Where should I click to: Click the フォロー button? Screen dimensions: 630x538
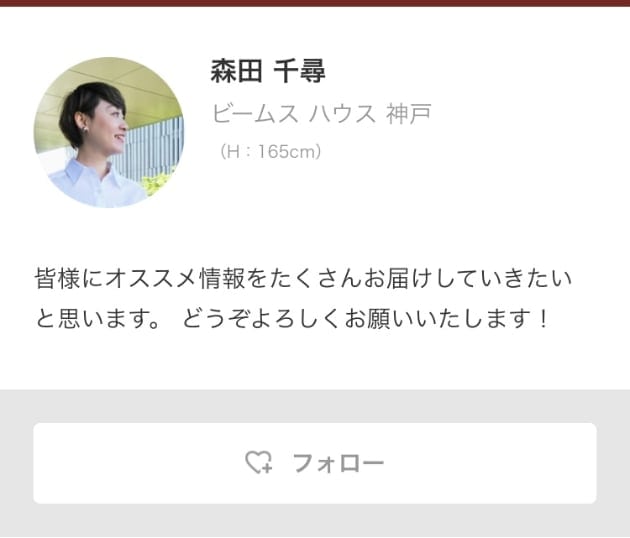click(315, 463)
